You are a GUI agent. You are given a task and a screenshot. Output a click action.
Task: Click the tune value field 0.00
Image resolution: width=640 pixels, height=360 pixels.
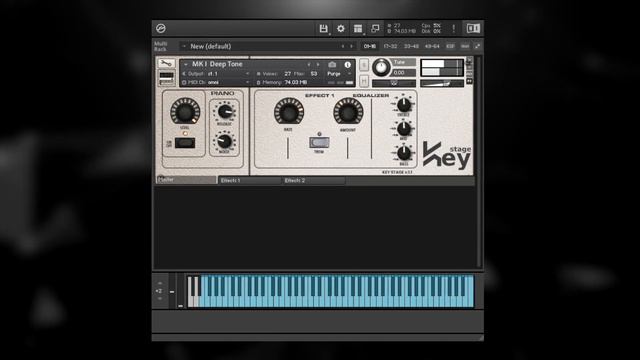pos(403,73)
